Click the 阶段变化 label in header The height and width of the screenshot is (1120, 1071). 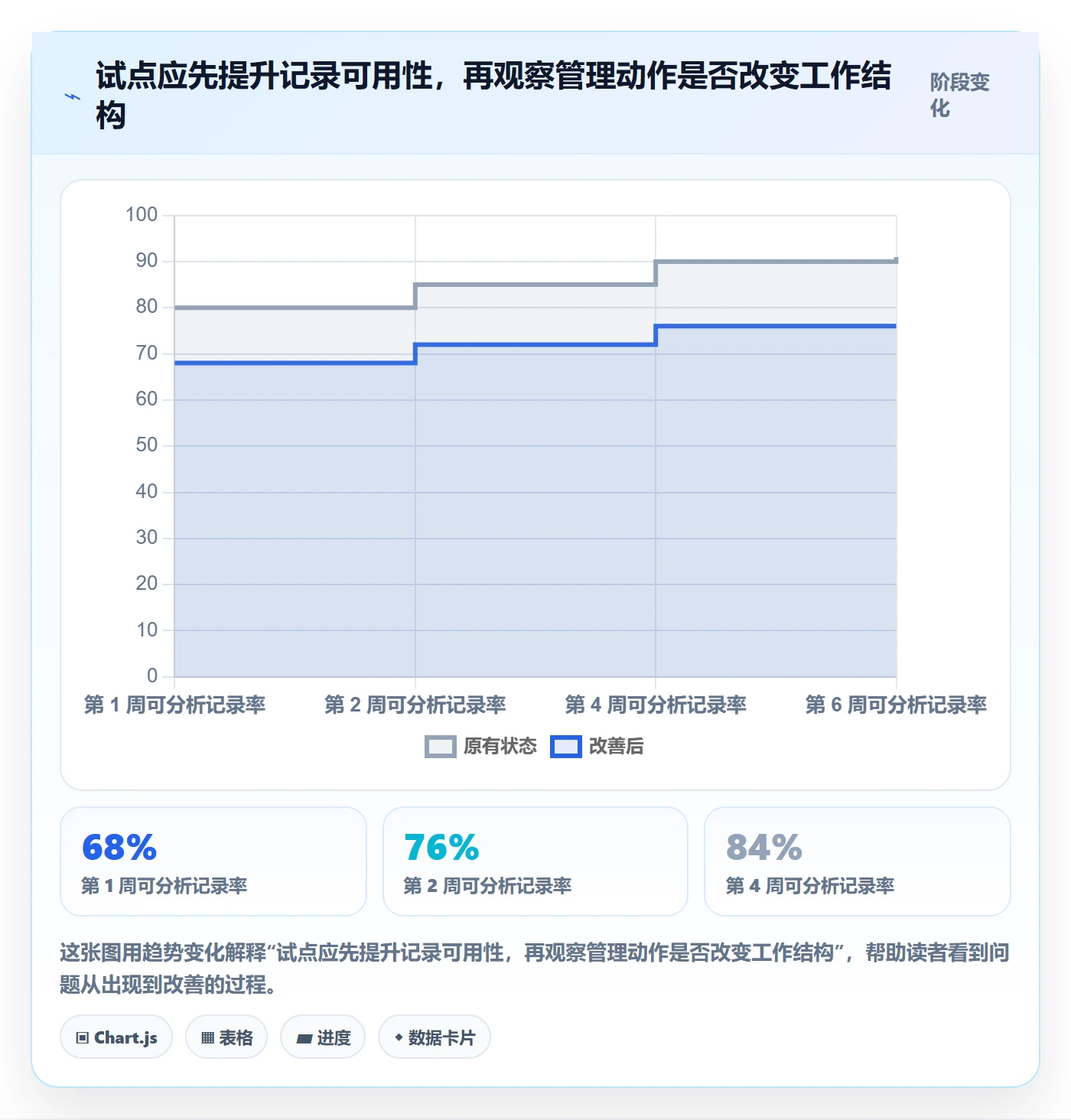pyautogui.click(x=960, y=95)
